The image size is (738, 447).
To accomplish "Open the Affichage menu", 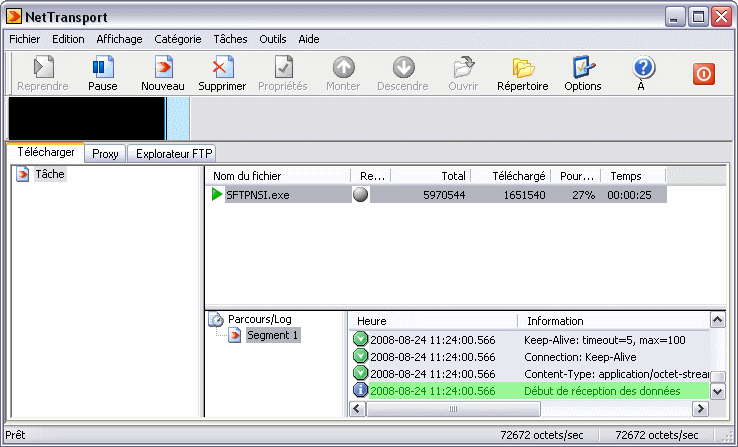I will click(119, 39).
